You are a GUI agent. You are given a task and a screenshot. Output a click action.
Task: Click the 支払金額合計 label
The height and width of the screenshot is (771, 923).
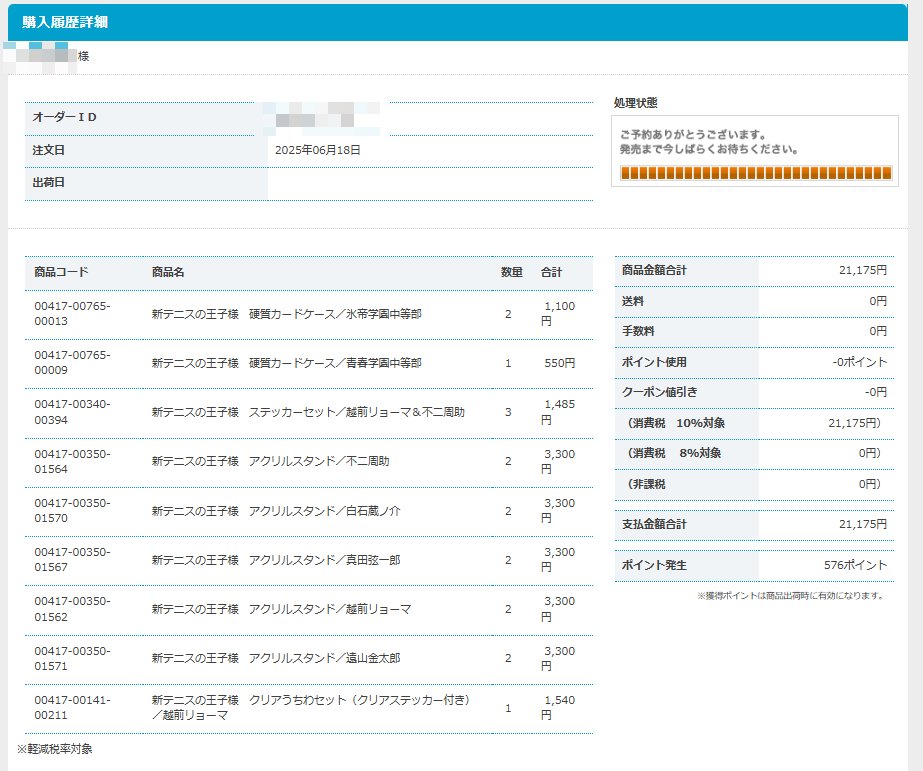coord(654,524)
